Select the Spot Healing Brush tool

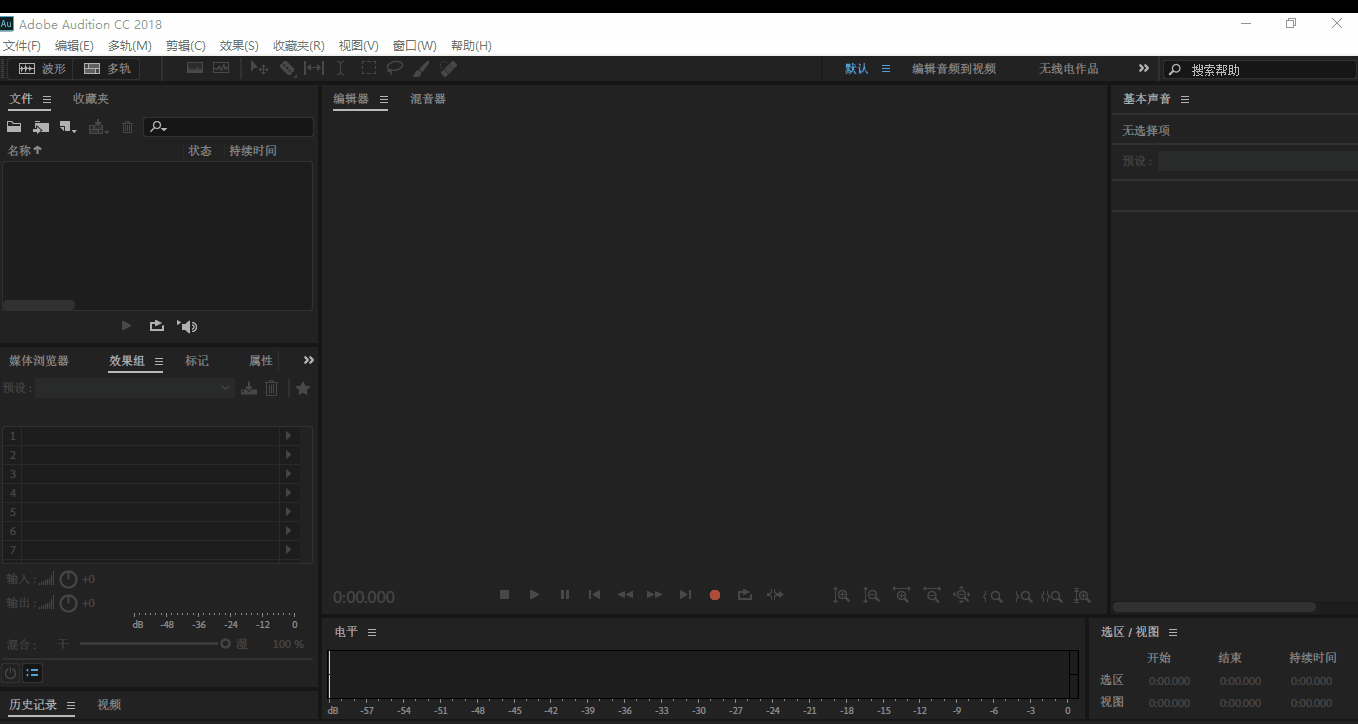449,68
